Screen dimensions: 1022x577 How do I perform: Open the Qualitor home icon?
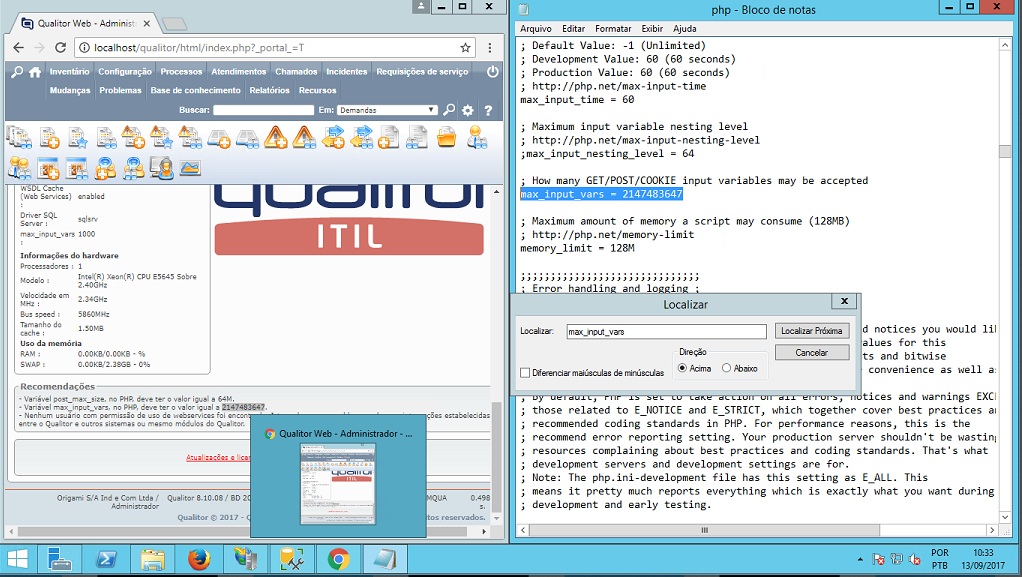[x=35, y=72]
